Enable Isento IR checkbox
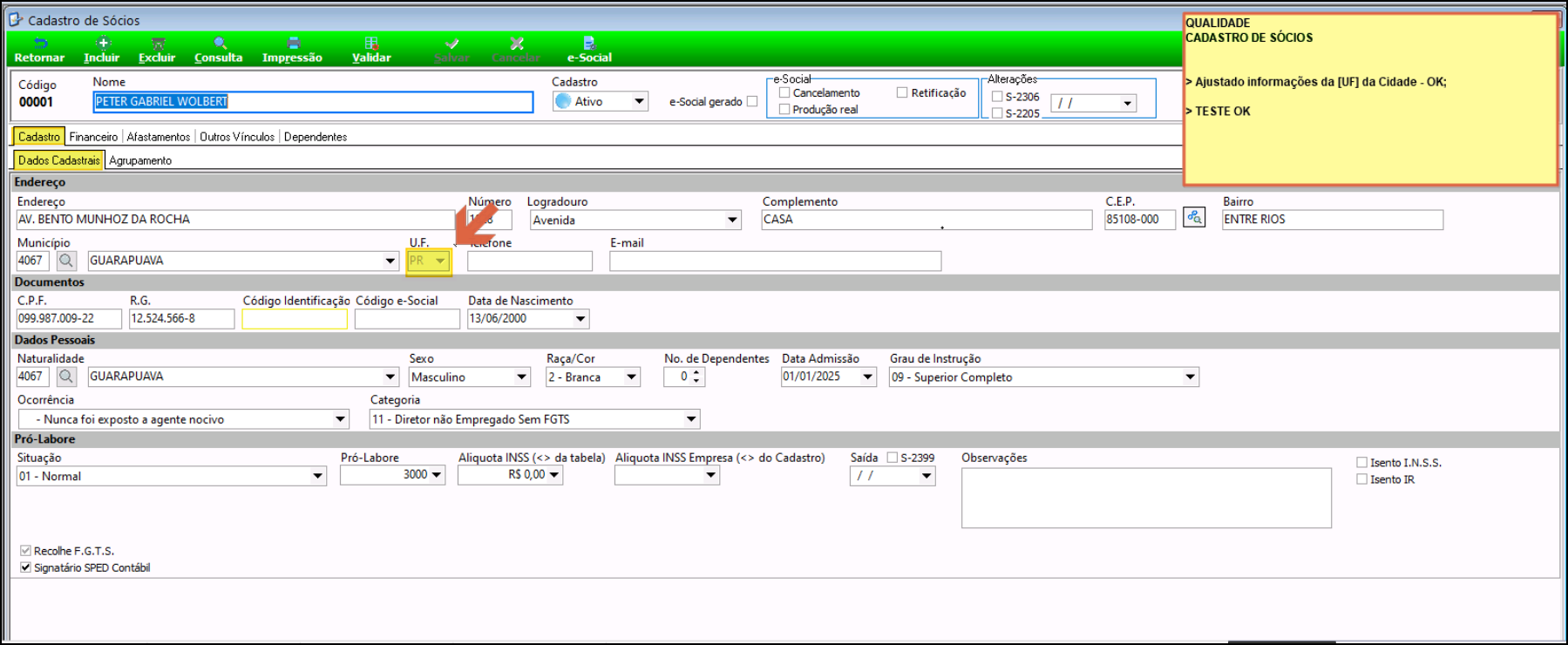The height and width of the screenshot is (645, 1568). pyautogui.click(x=1361, y=479)
